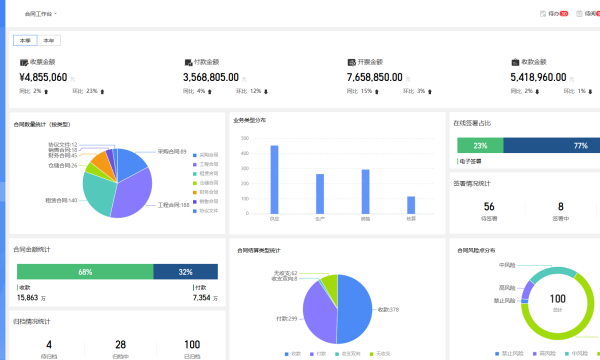Click the 开票金额 card icon
The height and width of the screenshot is (360, 600).
(x=351, y=62)
